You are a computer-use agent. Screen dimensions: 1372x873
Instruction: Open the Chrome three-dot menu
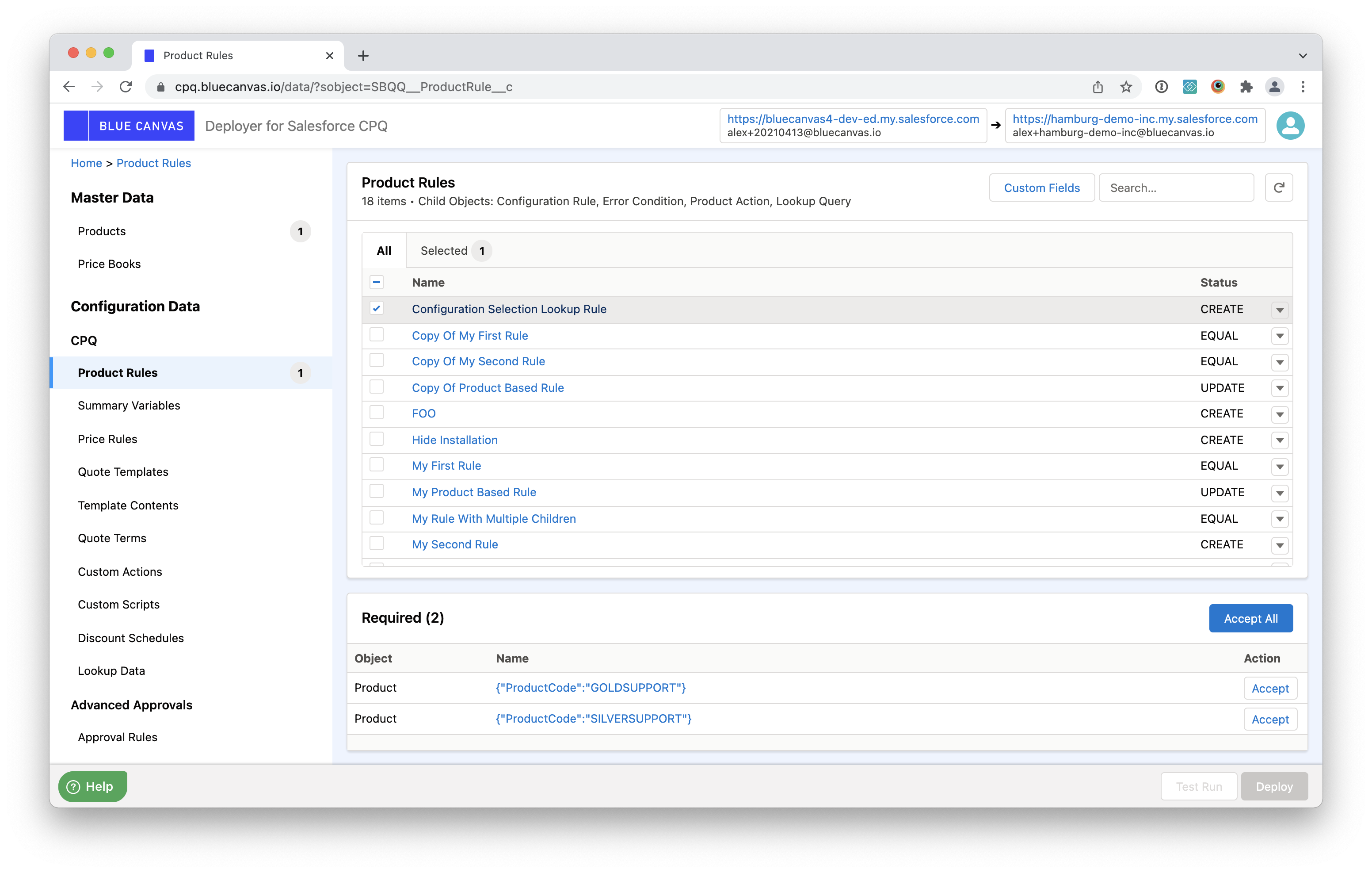(x=1303, y=87)
